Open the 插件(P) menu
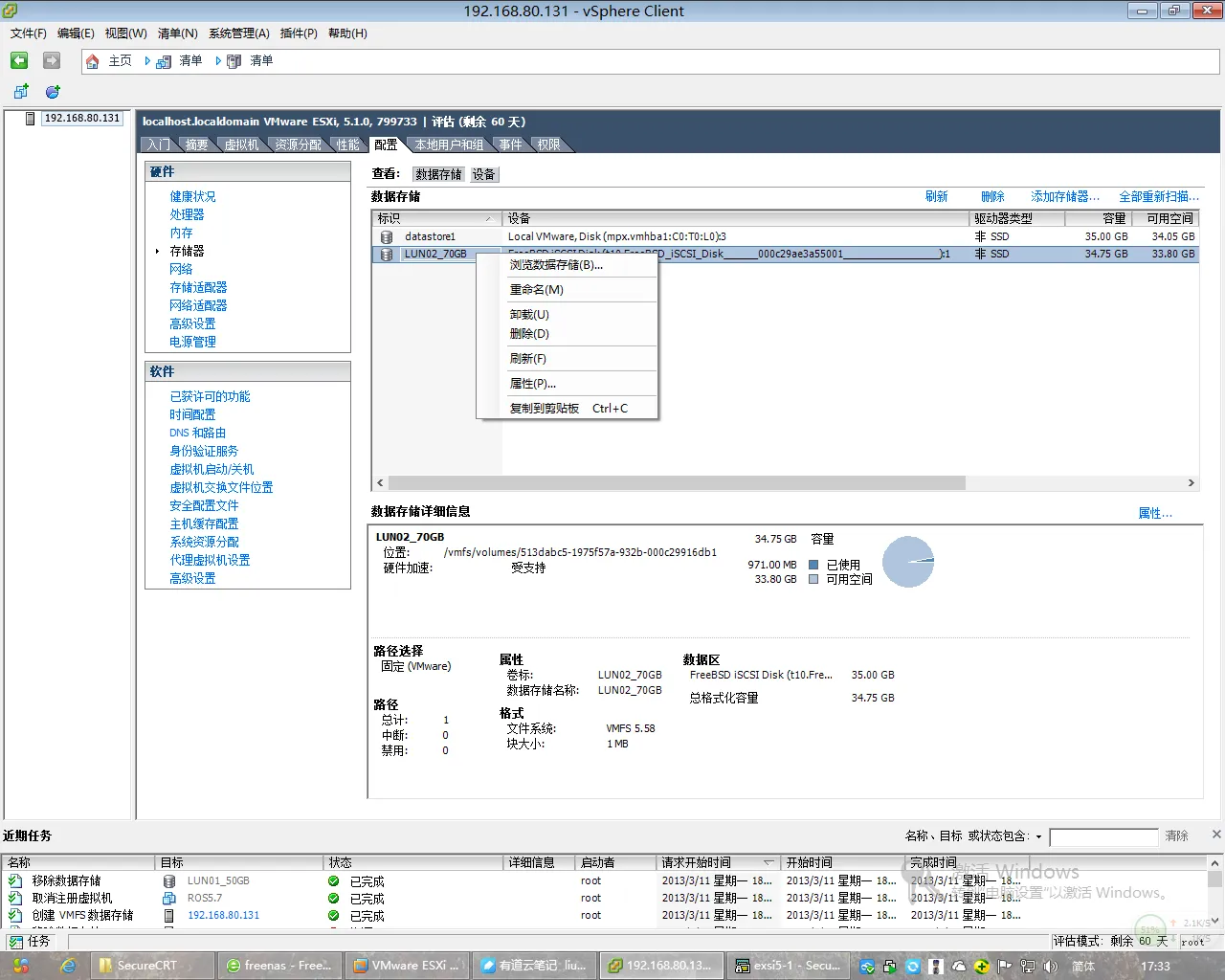This screenshot has width=1225, height=980. [299, 33]
